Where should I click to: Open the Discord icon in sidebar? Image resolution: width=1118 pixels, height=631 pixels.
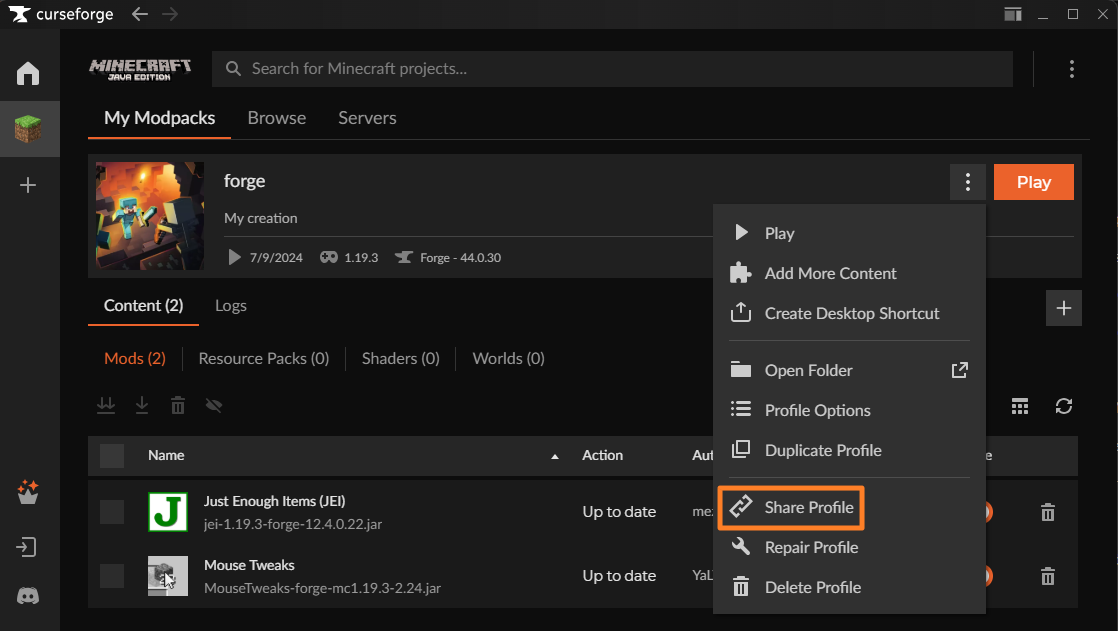28,596
